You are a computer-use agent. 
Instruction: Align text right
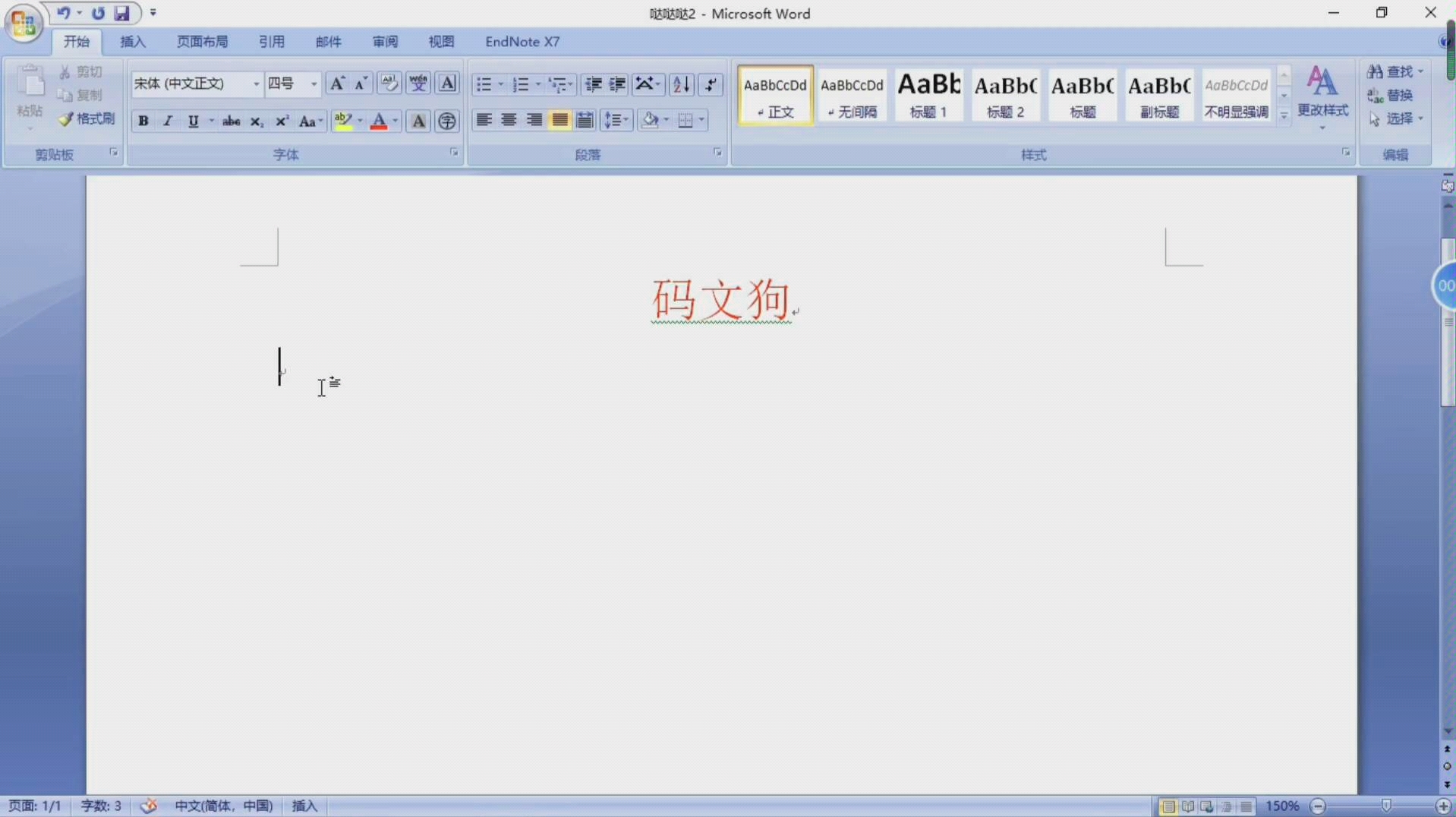point(534,120)
